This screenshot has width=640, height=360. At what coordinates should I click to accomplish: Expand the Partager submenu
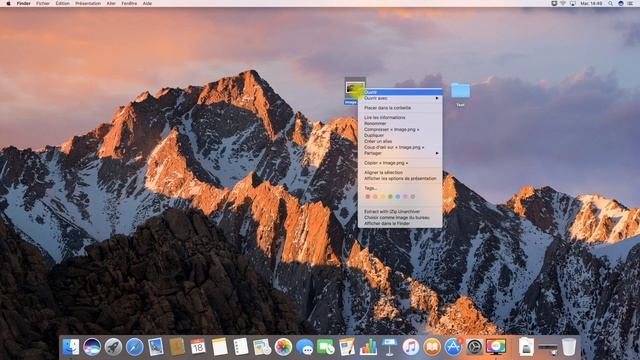coord(400,153)
